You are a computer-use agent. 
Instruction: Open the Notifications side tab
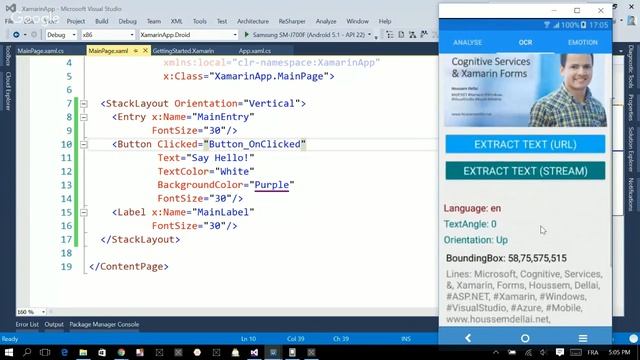click(x=631, y=194)
